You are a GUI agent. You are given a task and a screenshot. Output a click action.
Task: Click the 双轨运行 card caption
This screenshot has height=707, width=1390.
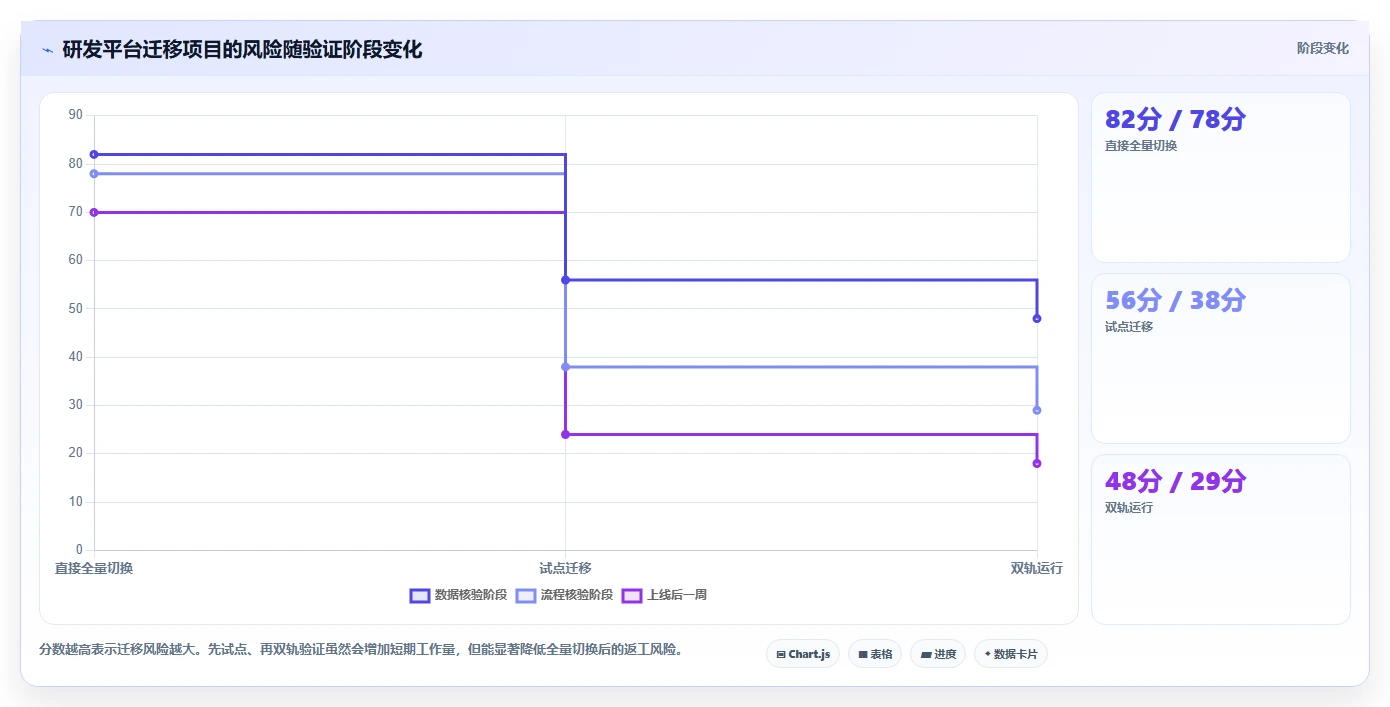[1129, 508]
